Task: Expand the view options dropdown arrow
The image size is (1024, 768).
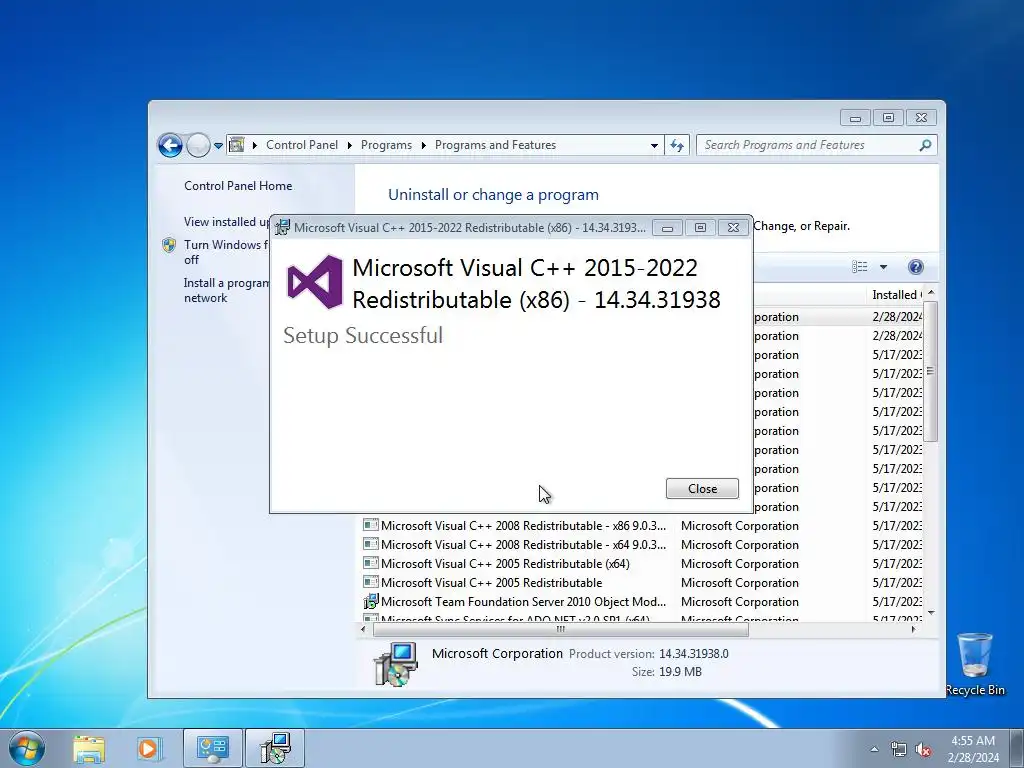Action: click(x=883, y=266)
